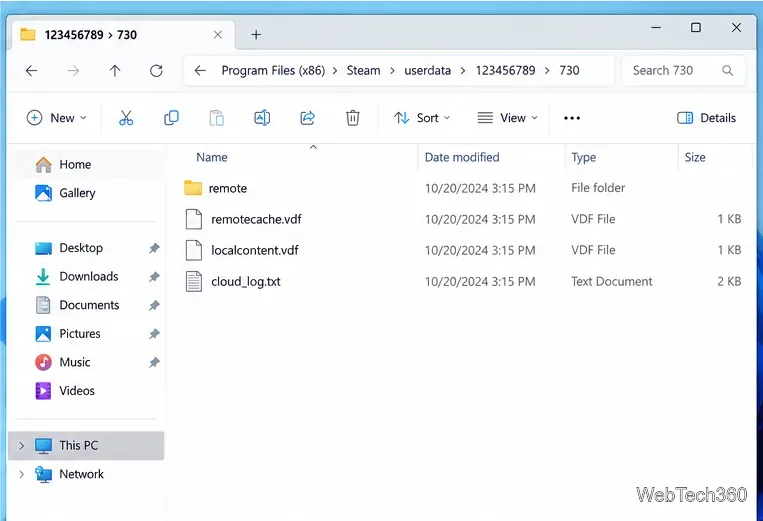Open Desktop in sidebar
The width and height of the screenshot is (763, 521).
[81, 248]
